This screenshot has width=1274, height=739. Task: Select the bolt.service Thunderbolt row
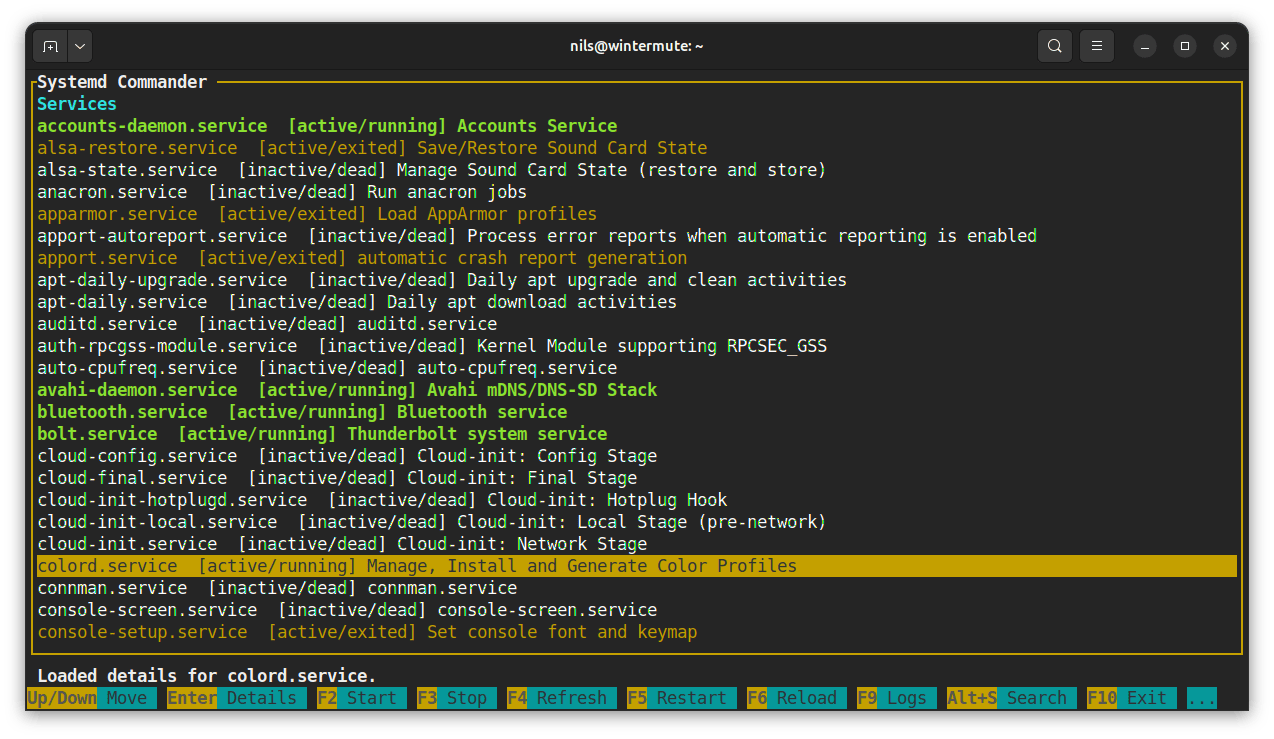click(637, 434)
